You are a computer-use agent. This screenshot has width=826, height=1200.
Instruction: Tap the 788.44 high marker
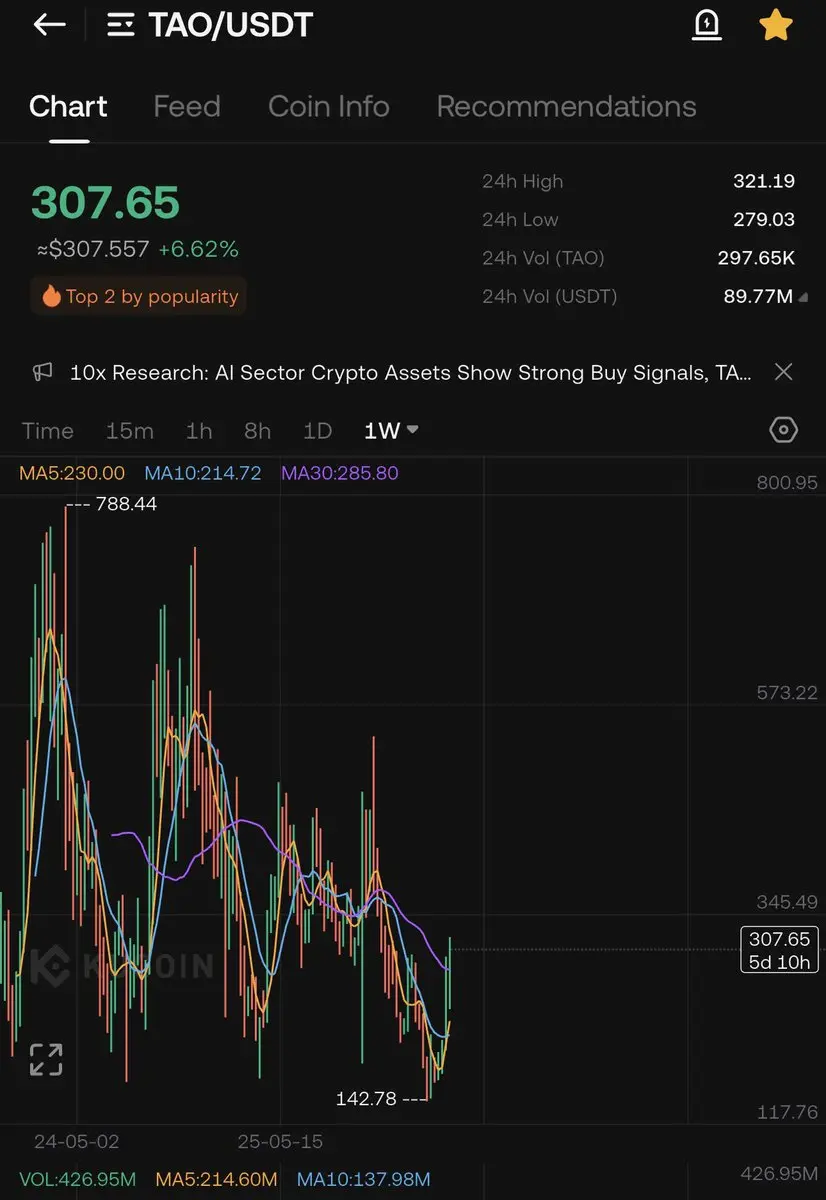tap(126, 505)
